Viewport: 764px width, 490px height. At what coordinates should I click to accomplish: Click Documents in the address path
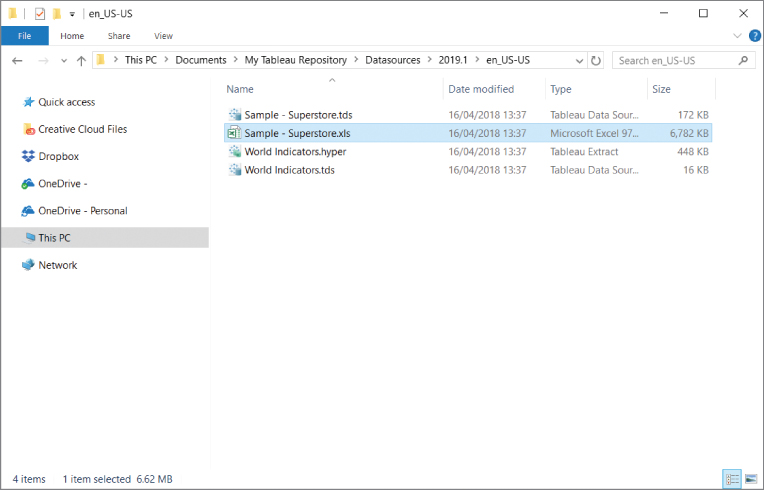(x=201, y=60)
